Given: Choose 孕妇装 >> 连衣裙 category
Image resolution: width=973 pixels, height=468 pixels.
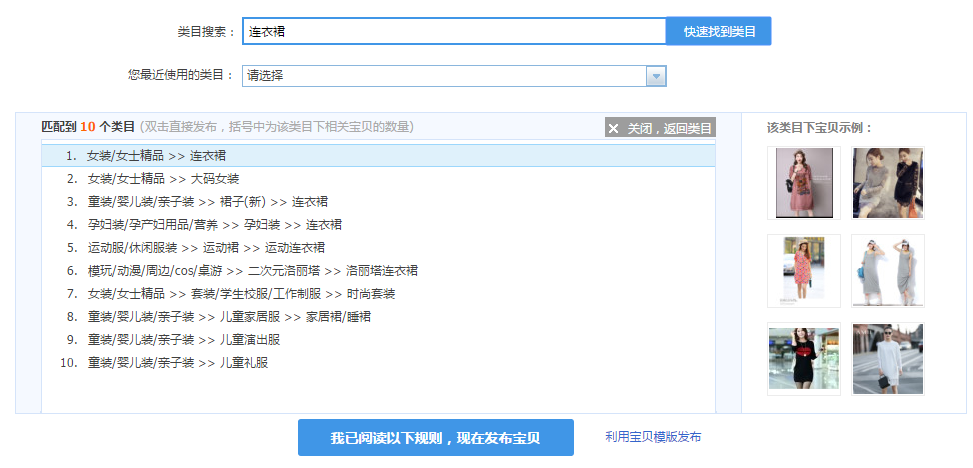Looking at the screenshot, I should tap(214, 225).
